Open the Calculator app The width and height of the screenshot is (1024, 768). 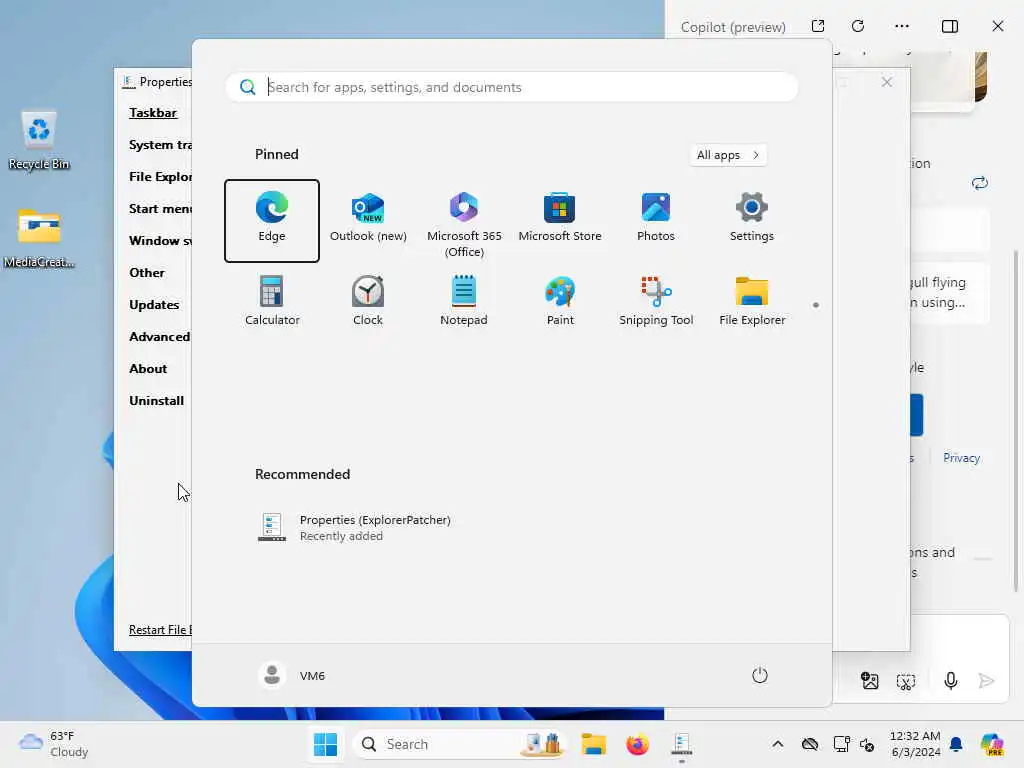coord(272,301)
